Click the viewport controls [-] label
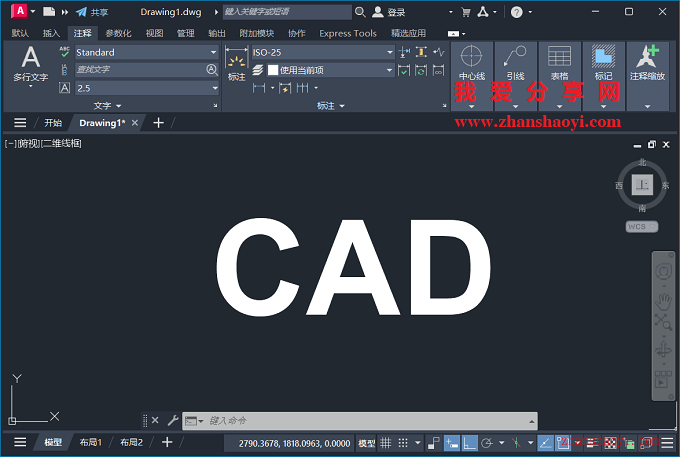 [x=10, y=144]
